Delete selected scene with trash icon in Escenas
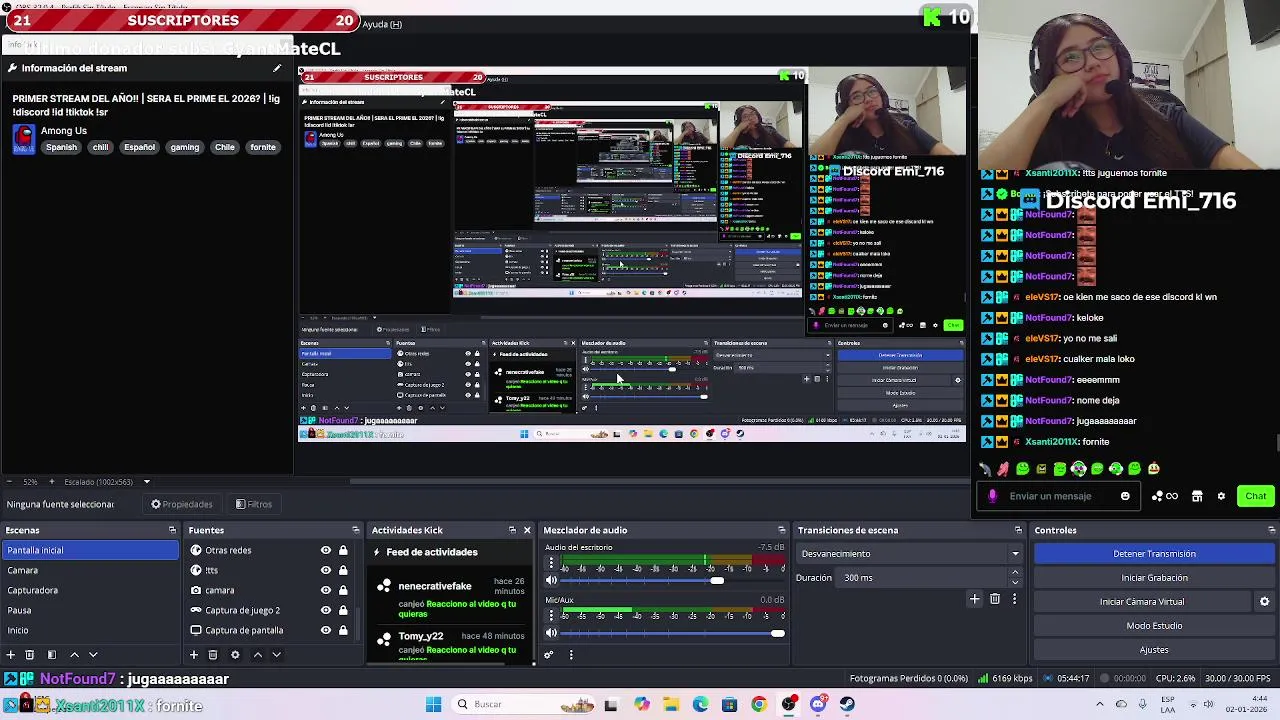This screenshot has height=720, width=1280. [30, 655]
